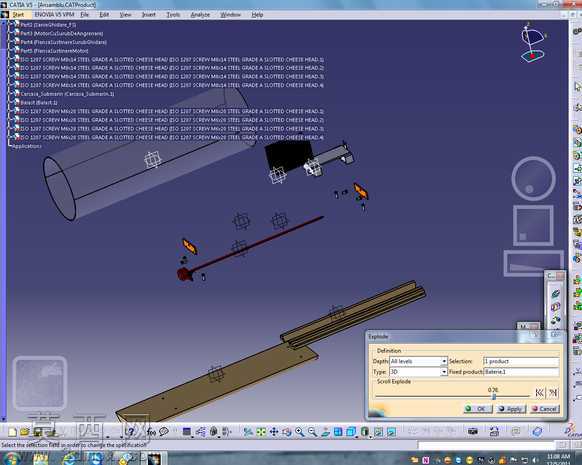Screen dimensions: 582x465
Task: Click the compass in the viewport corner
Action: click(533, 43)
